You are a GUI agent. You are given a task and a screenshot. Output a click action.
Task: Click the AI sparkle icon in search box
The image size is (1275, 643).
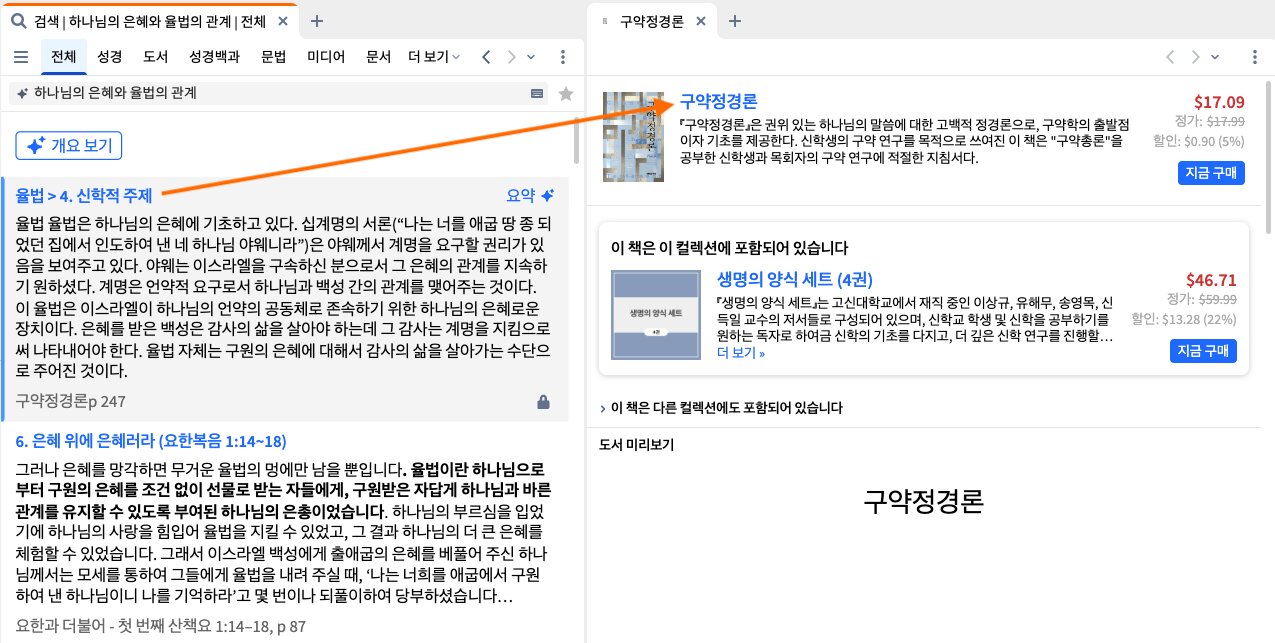(21, 93)
